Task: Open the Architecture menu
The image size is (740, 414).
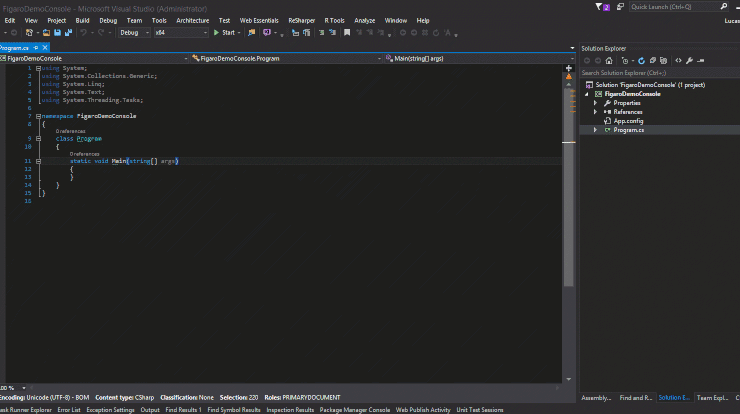Action: click(193, 20)
